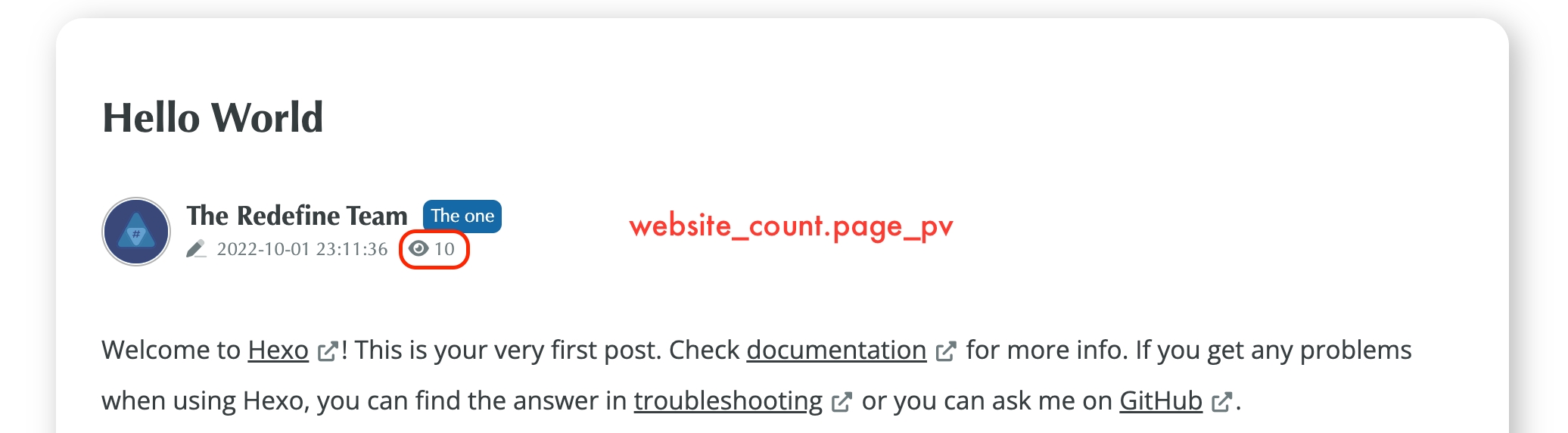
Task: Click the pencil edit-date icon
Action: coord(196,249)
